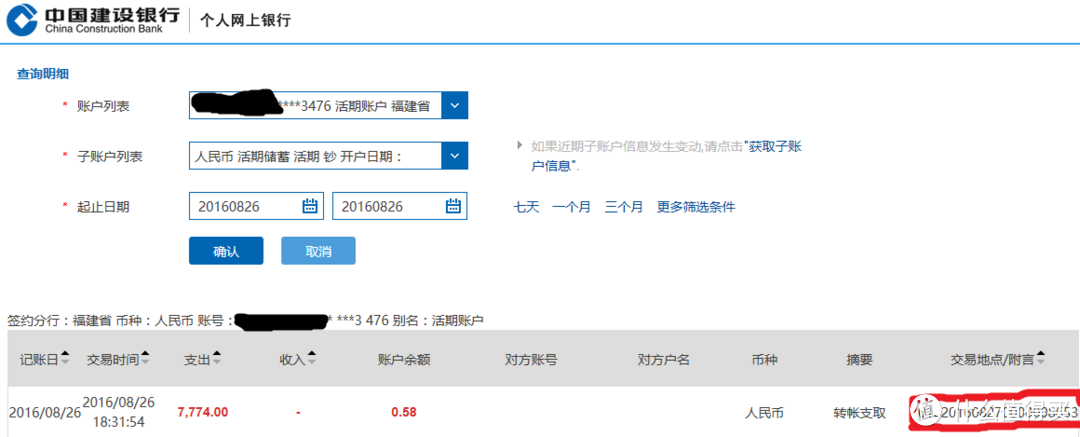Open the start date calendar picker
The height and width of the screenshot is (437, 1080).
[x=310, y=205]
